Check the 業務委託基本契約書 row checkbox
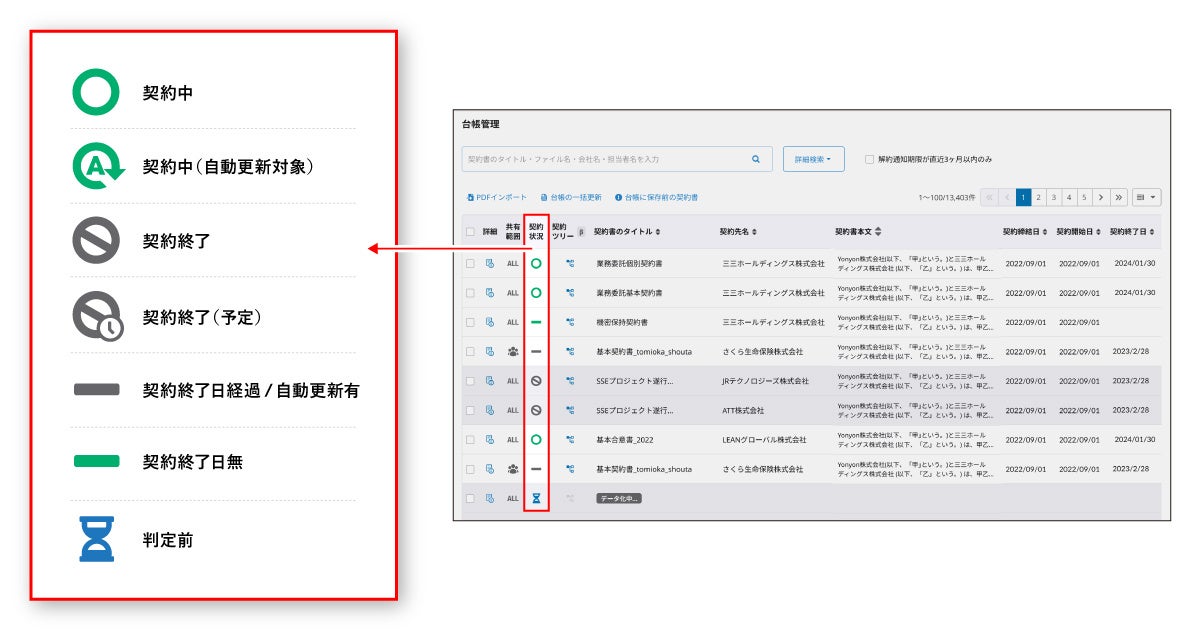 point(470,293)
